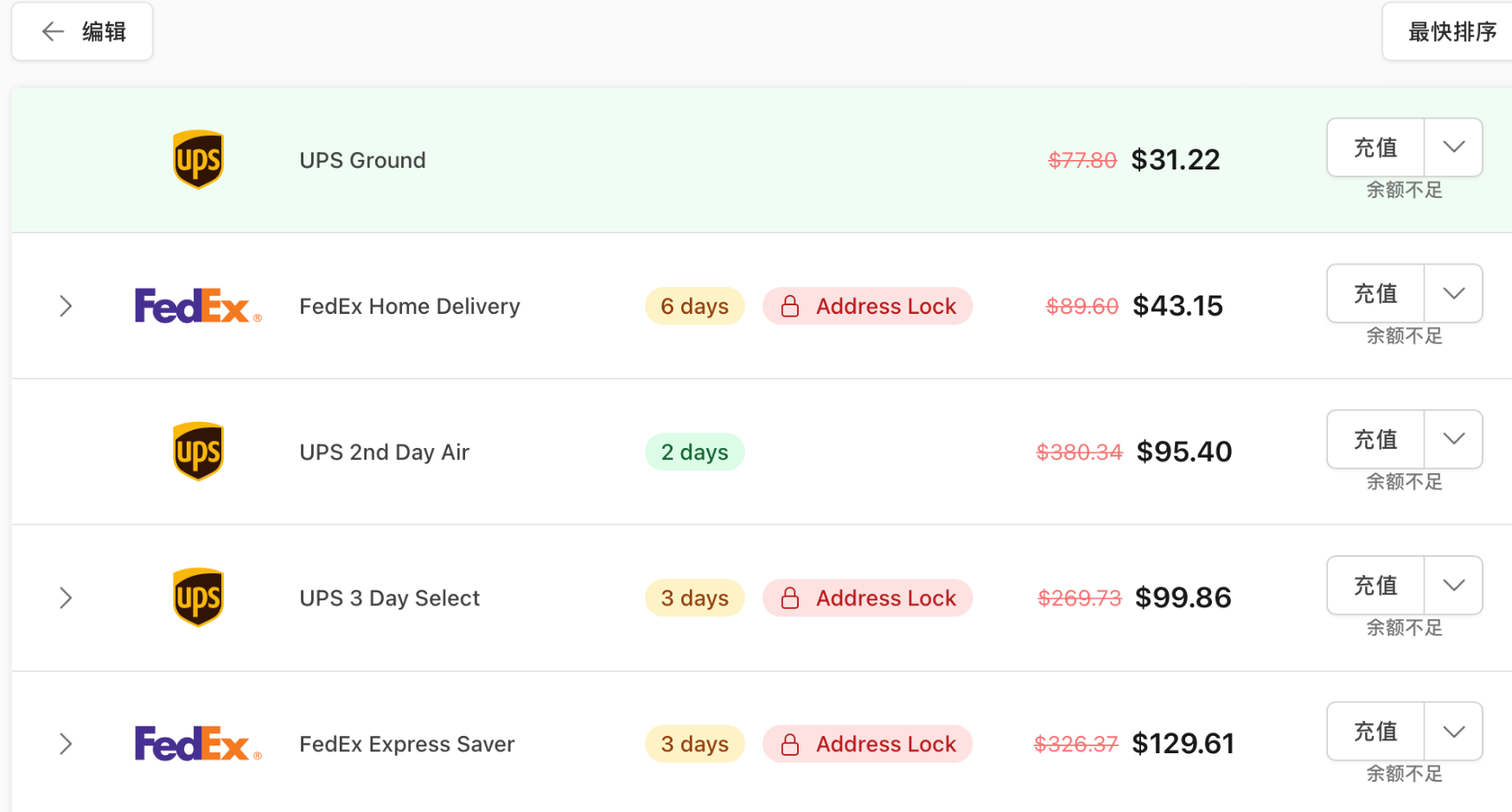The height and width of the screenshot is (812, 1512).
Task: Open dropdown arrow beside FedEx Express Saver 充值
Action: pyautogui.click(x=1453, y=732)
